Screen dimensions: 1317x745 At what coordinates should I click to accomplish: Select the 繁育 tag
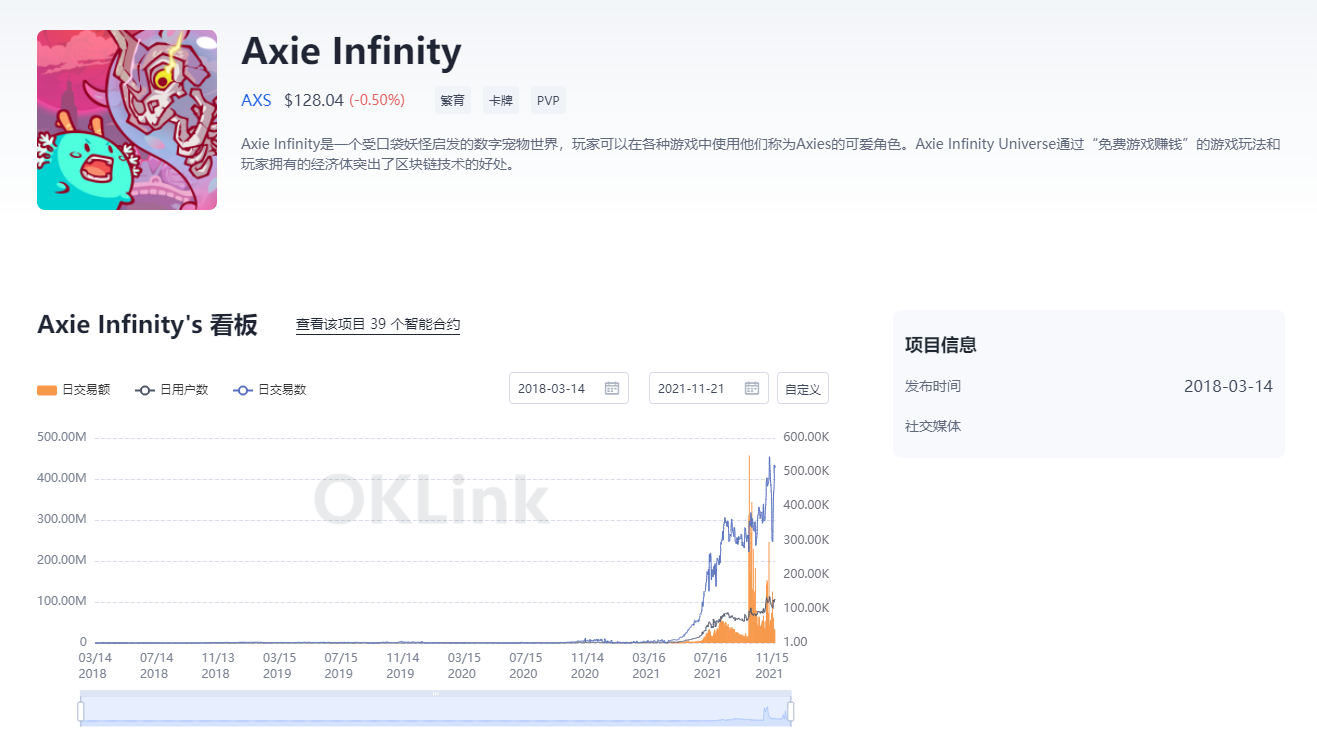pyautogui.click(x=452, y=100)
